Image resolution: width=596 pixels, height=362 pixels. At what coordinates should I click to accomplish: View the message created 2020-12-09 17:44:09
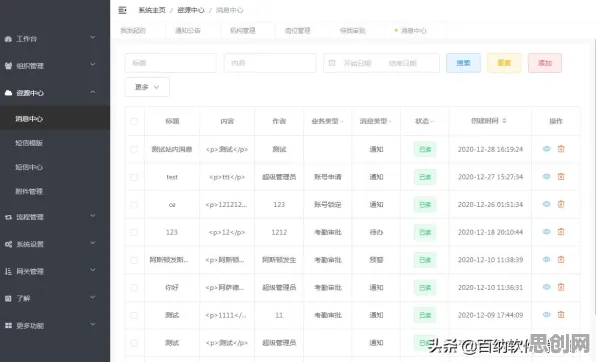547,314
